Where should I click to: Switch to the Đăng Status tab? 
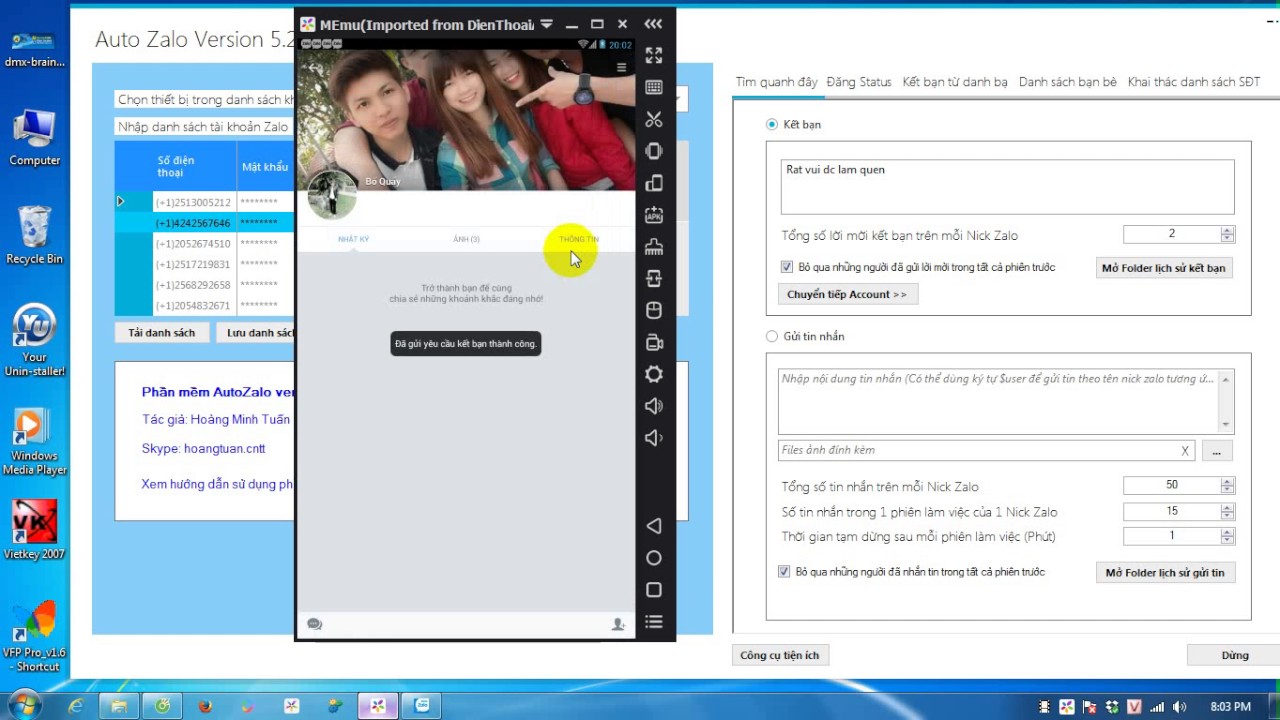pos(859,82)
